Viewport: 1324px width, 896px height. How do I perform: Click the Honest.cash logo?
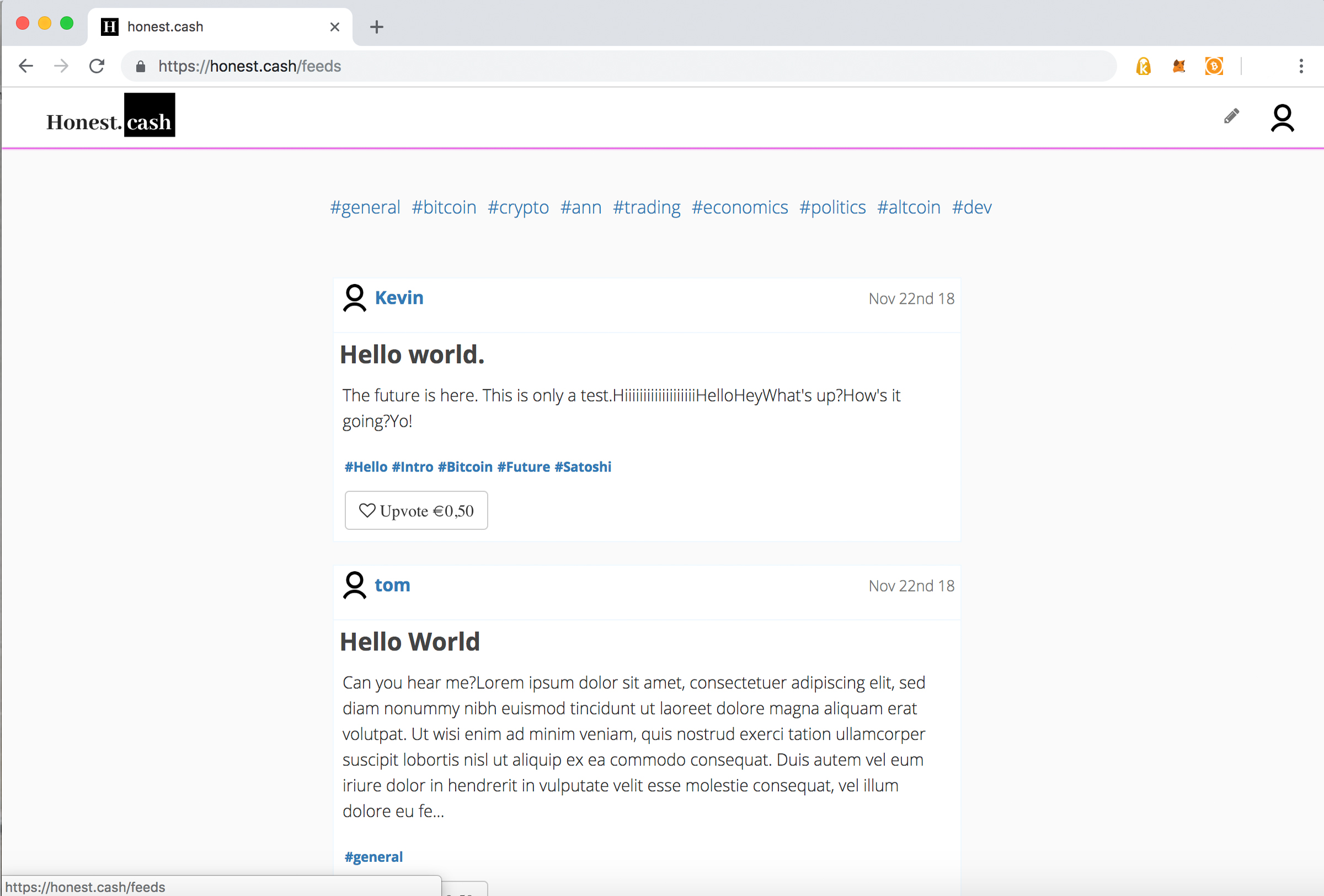[110, 116]
